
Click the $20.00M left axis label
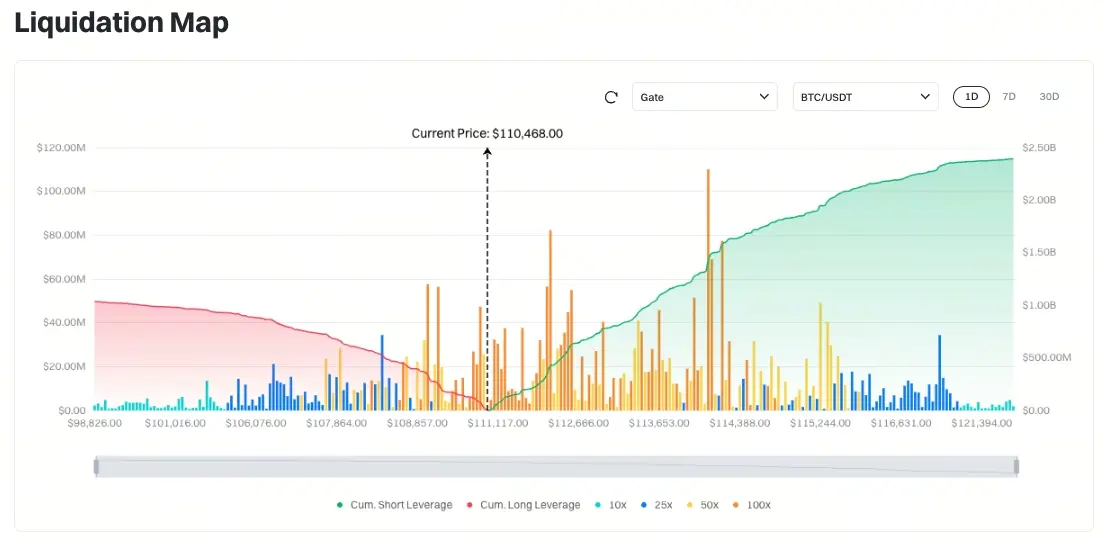coord(63,366)
